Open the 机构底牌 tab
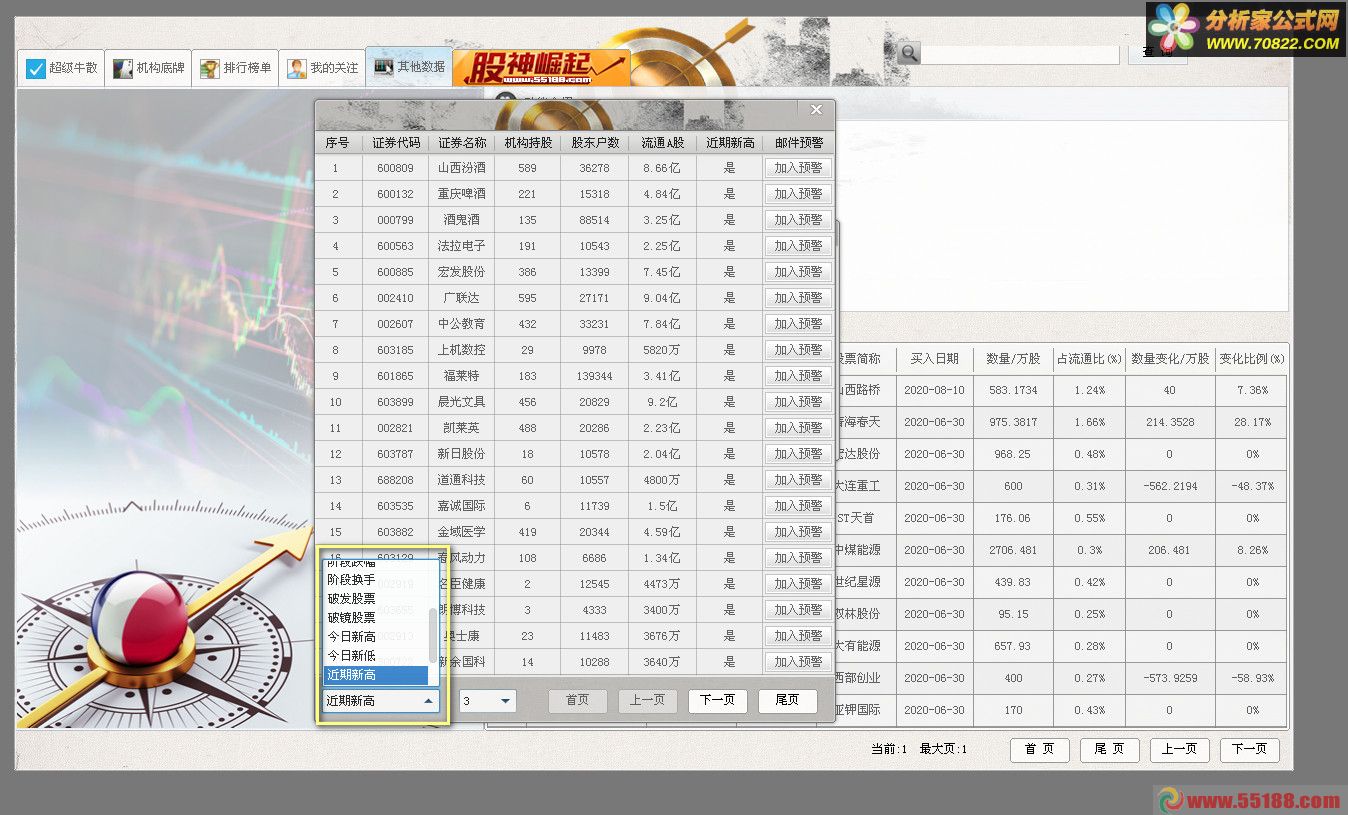Viewport: 1348px width, 815px height. (148, 68)
